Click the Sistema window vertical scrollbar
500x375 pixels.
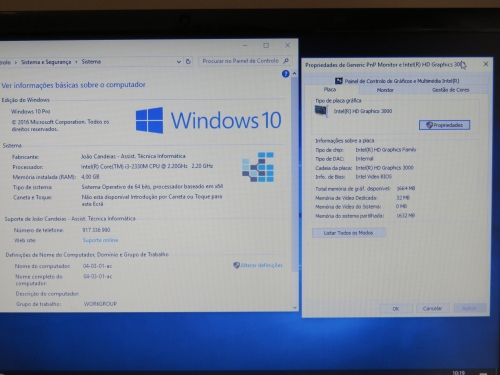[294, 173]
